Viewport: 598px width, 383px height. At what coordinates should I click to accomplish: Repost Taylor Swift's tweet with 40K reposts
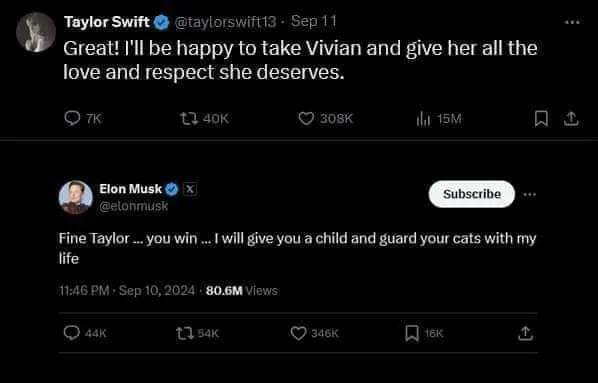[189, 119]
